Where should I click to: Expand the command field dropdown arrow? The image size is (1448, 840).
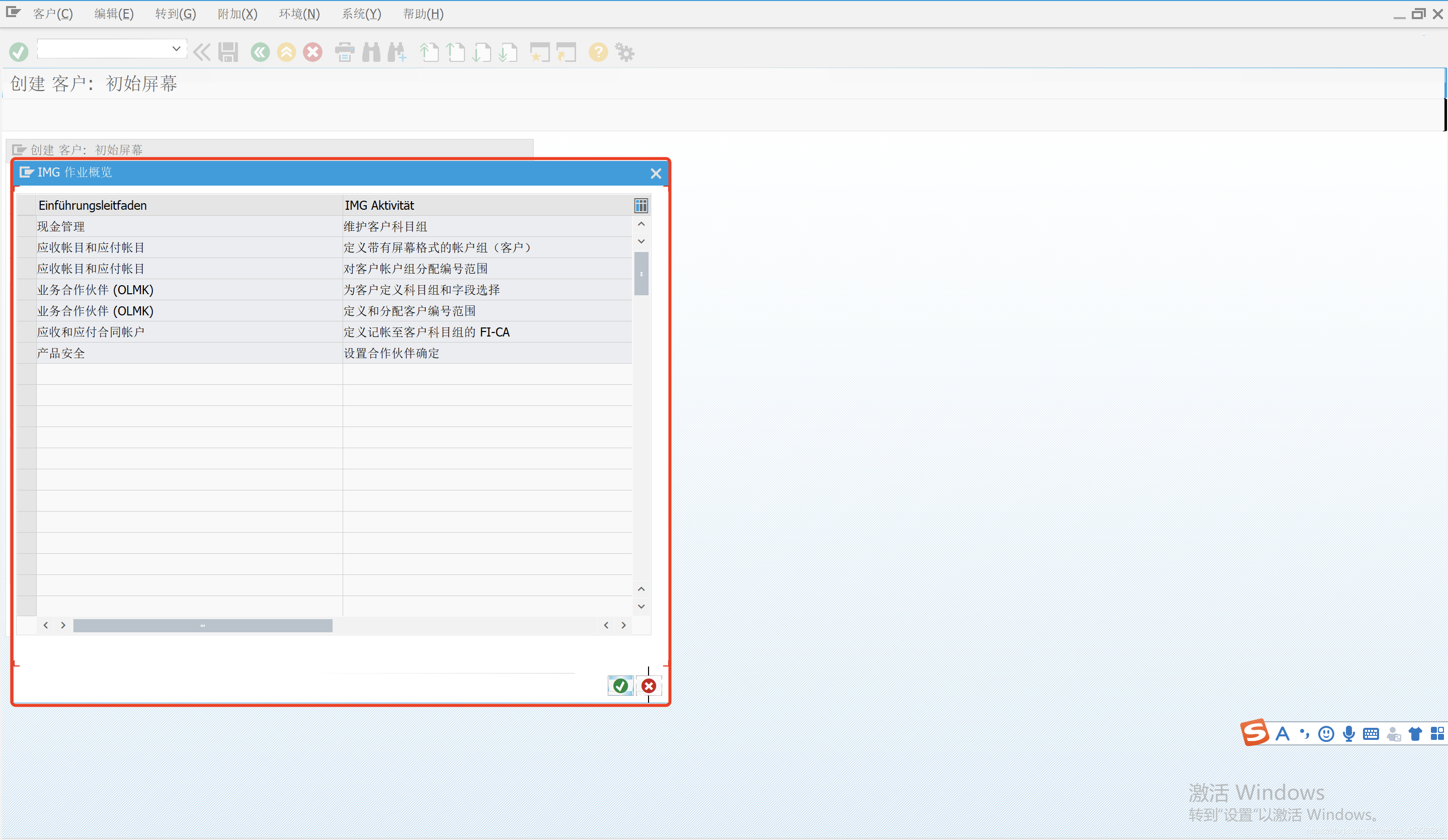[x=177, y=49]
